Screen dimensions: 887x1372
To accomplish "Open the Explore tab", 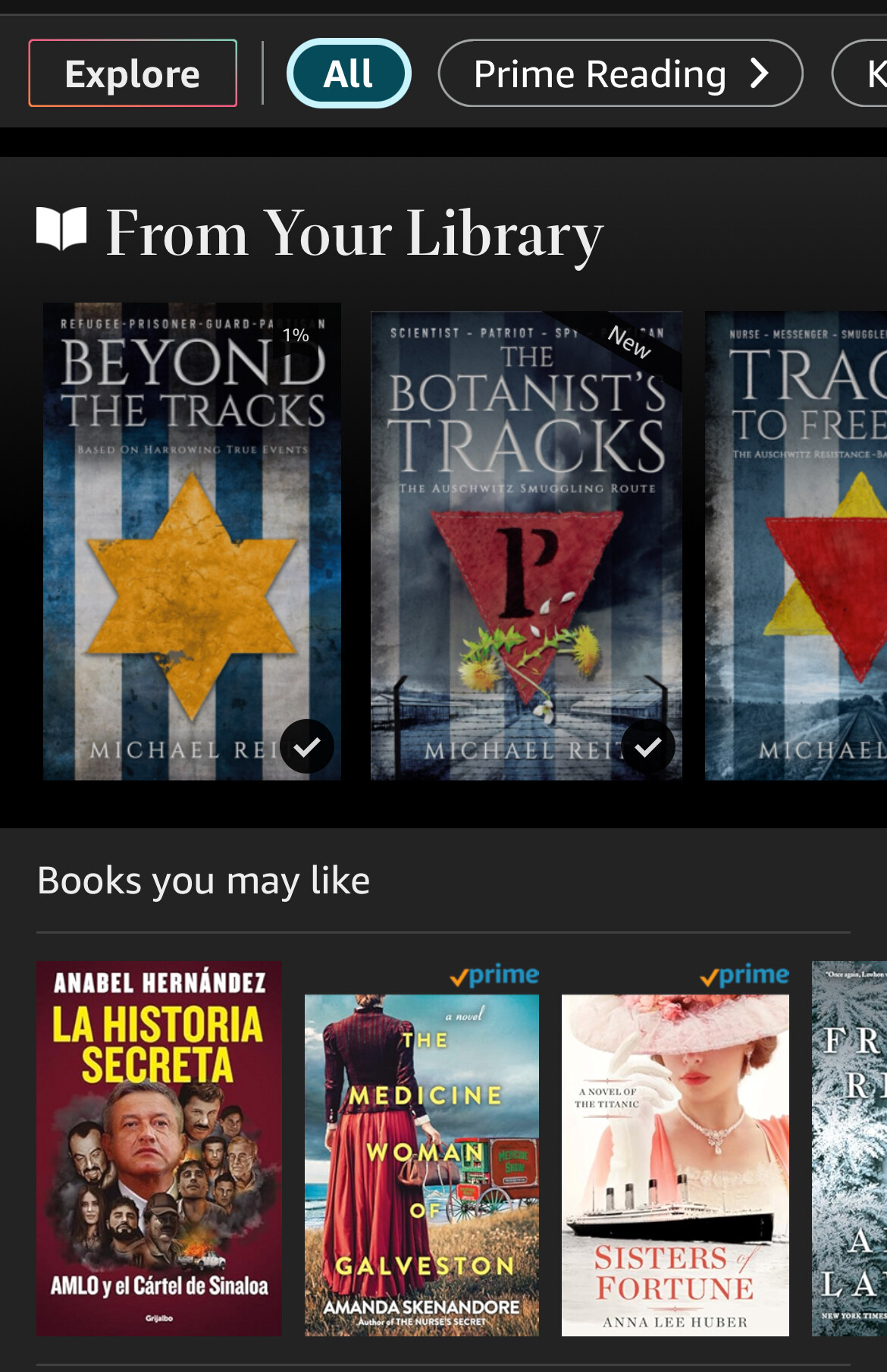I will pyautogui.click(x=133, y=74).
